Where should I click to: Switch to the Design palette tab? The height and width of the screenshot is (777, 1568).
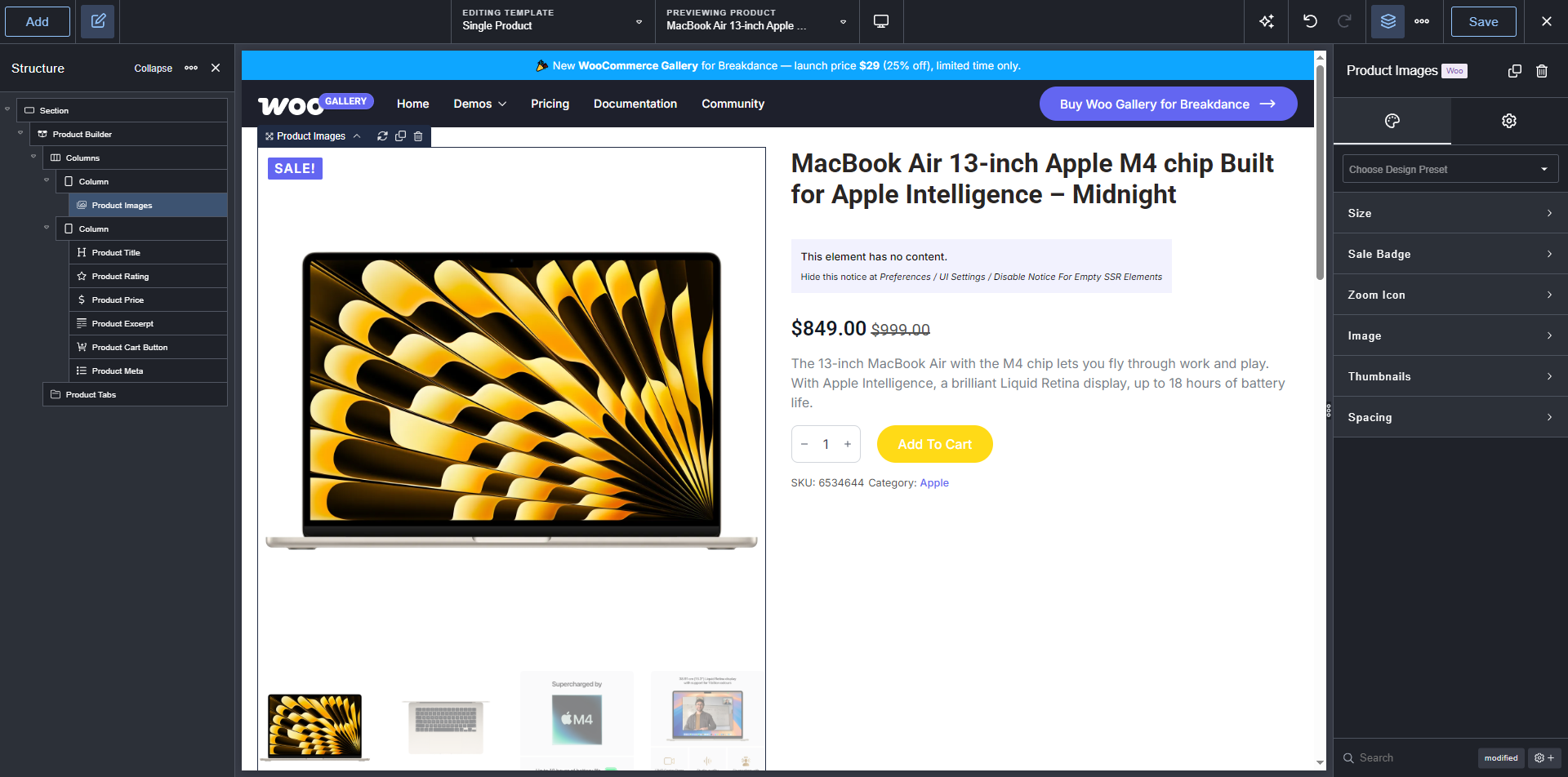click(1392, 121)
